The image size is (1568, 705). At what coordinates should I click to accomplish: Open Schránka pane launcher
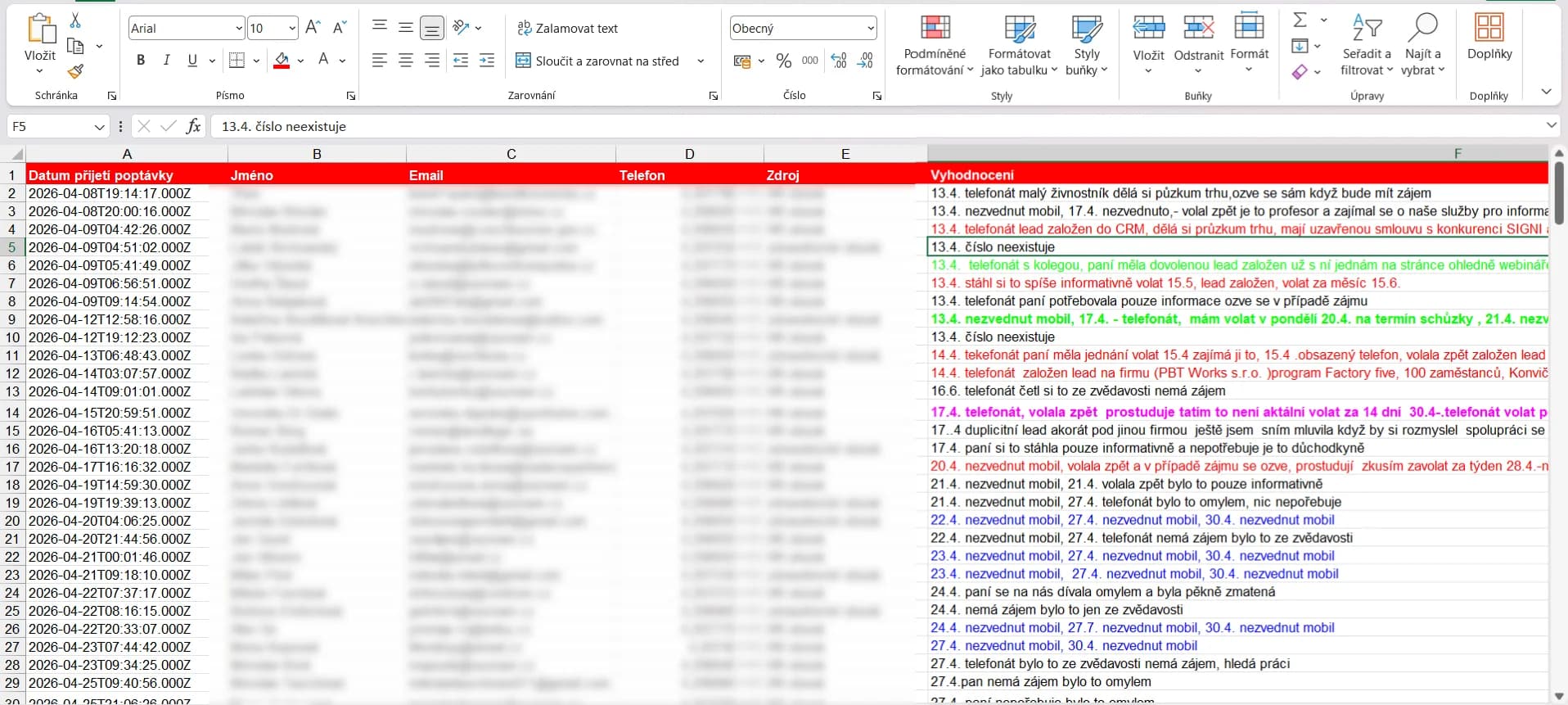[x=112, y=96]
